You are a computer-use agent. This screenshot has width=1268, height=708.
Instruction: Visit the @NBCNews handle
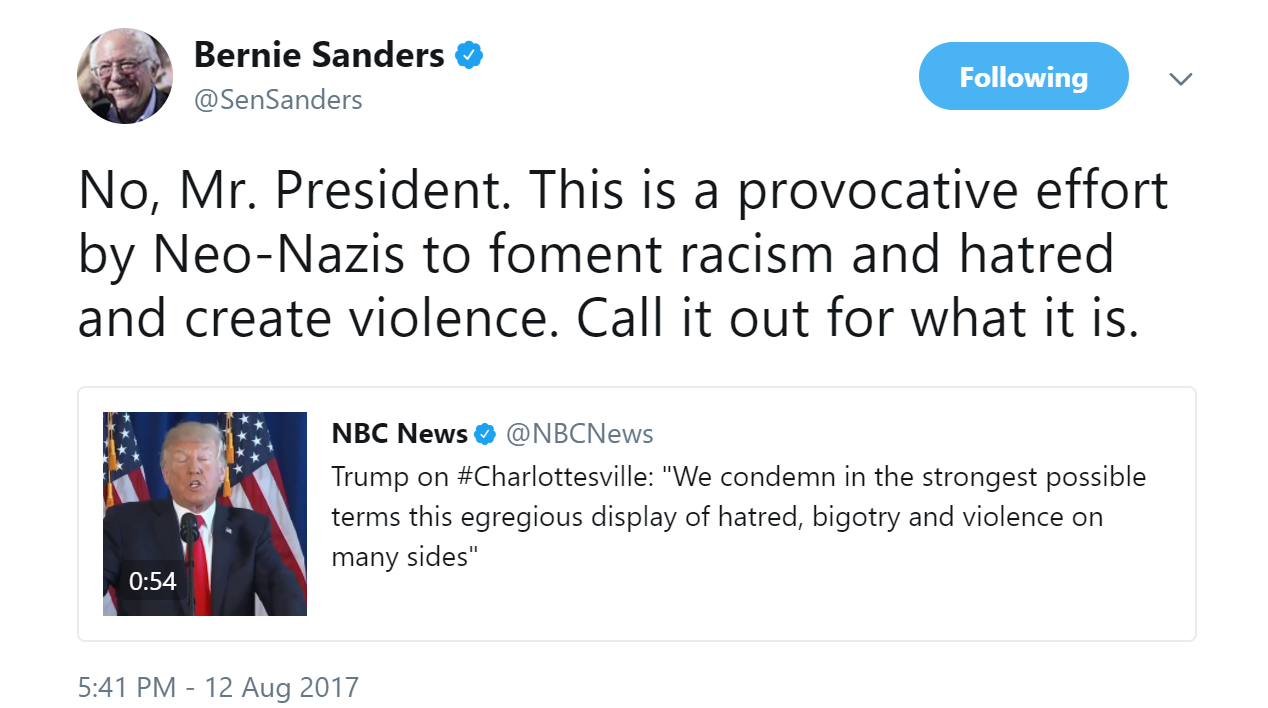pos(579,434)
